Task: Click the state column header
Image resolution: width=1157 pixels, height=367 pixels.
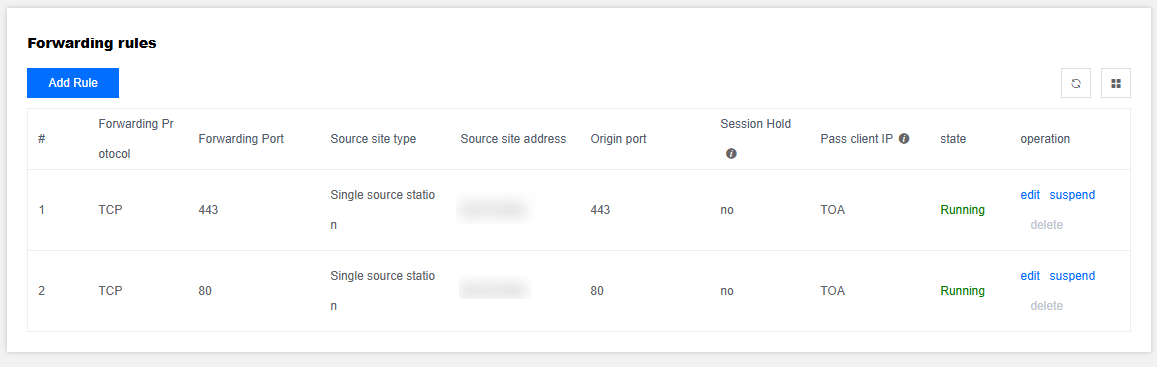Action: pyautogui.click(x=953, y=139)
